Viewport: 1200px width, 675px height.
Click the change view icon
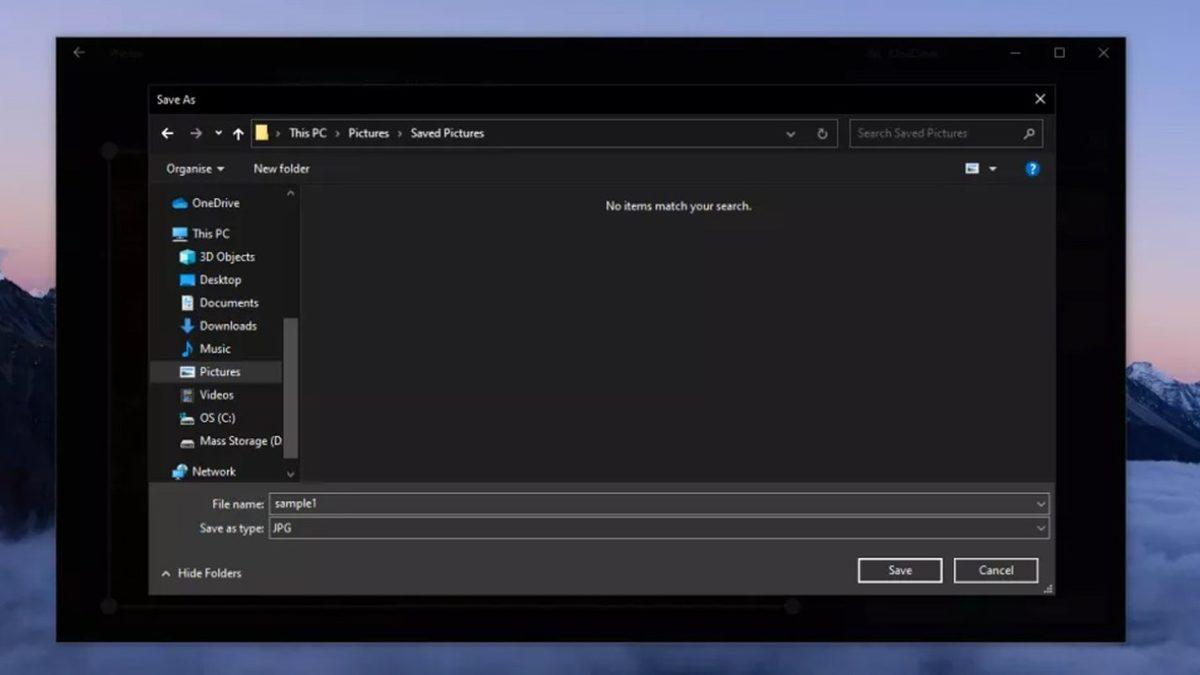click(x=972, y=169)
